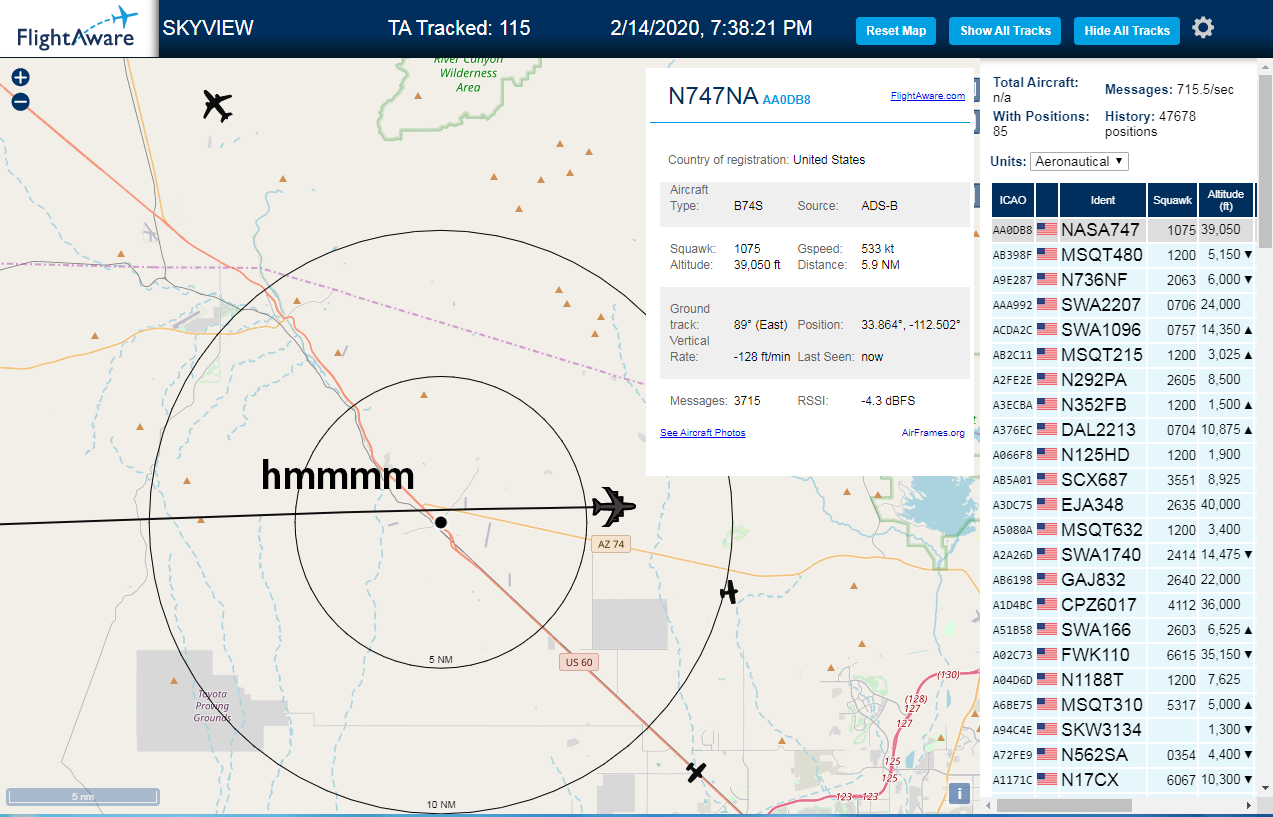Select the SWA2207 flight

point(1122,305)
